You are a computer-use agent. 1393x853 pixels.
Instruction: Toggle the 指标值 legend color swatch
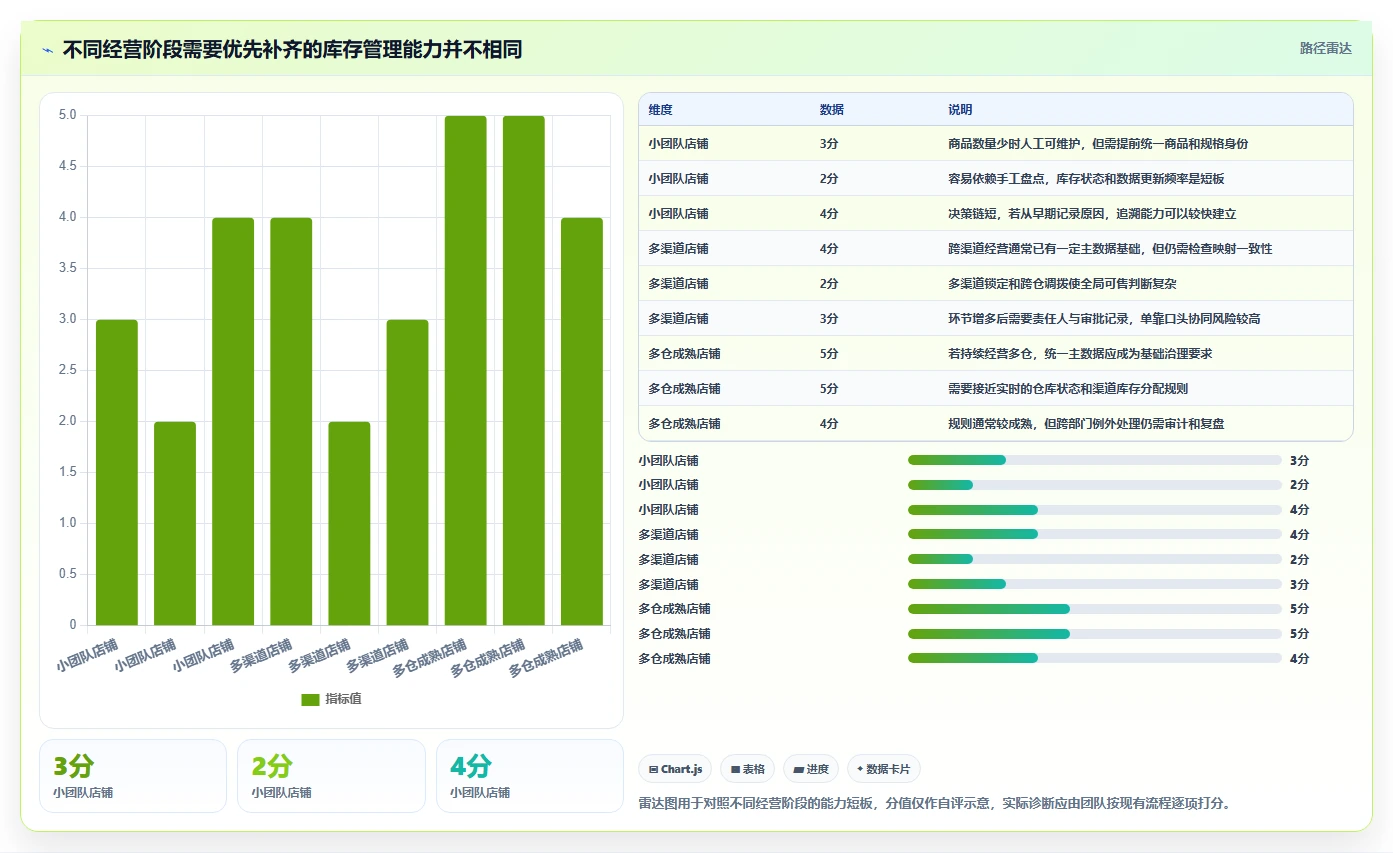click(310, 700)
